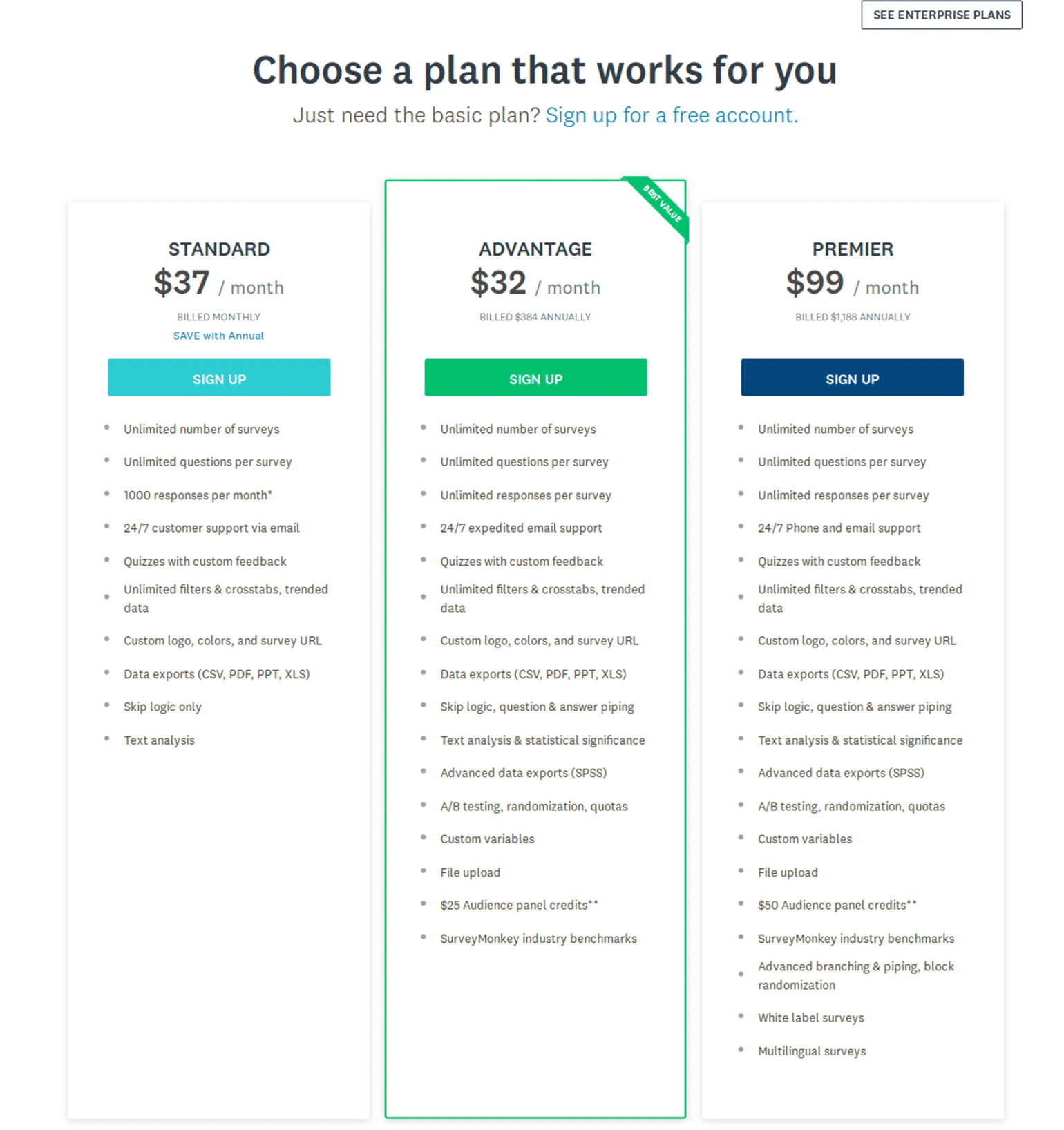Screen dimensions: 1064x1130
Task: Click SAVE with Annual link
Action: pos(218,336)
